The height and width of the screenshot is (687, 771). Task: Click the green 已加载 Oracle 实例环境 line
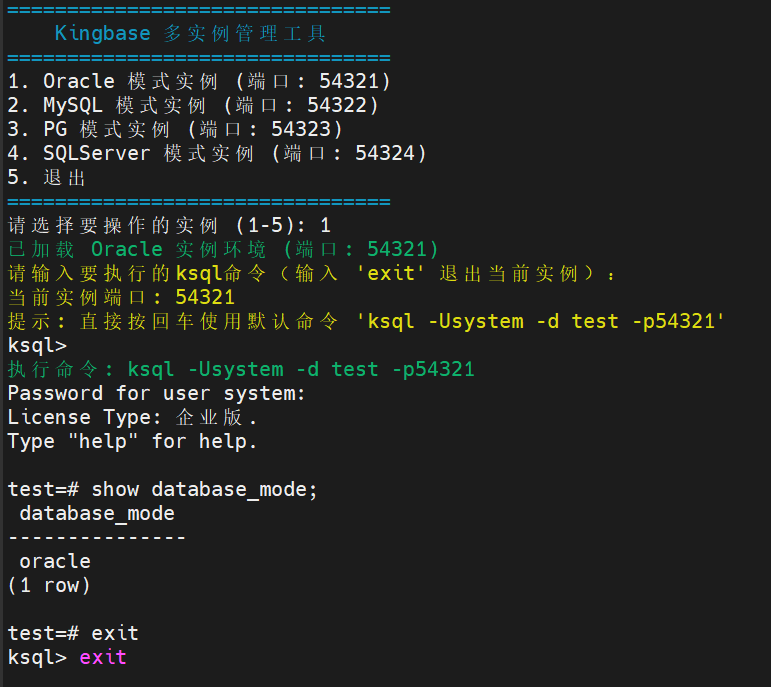222,249
